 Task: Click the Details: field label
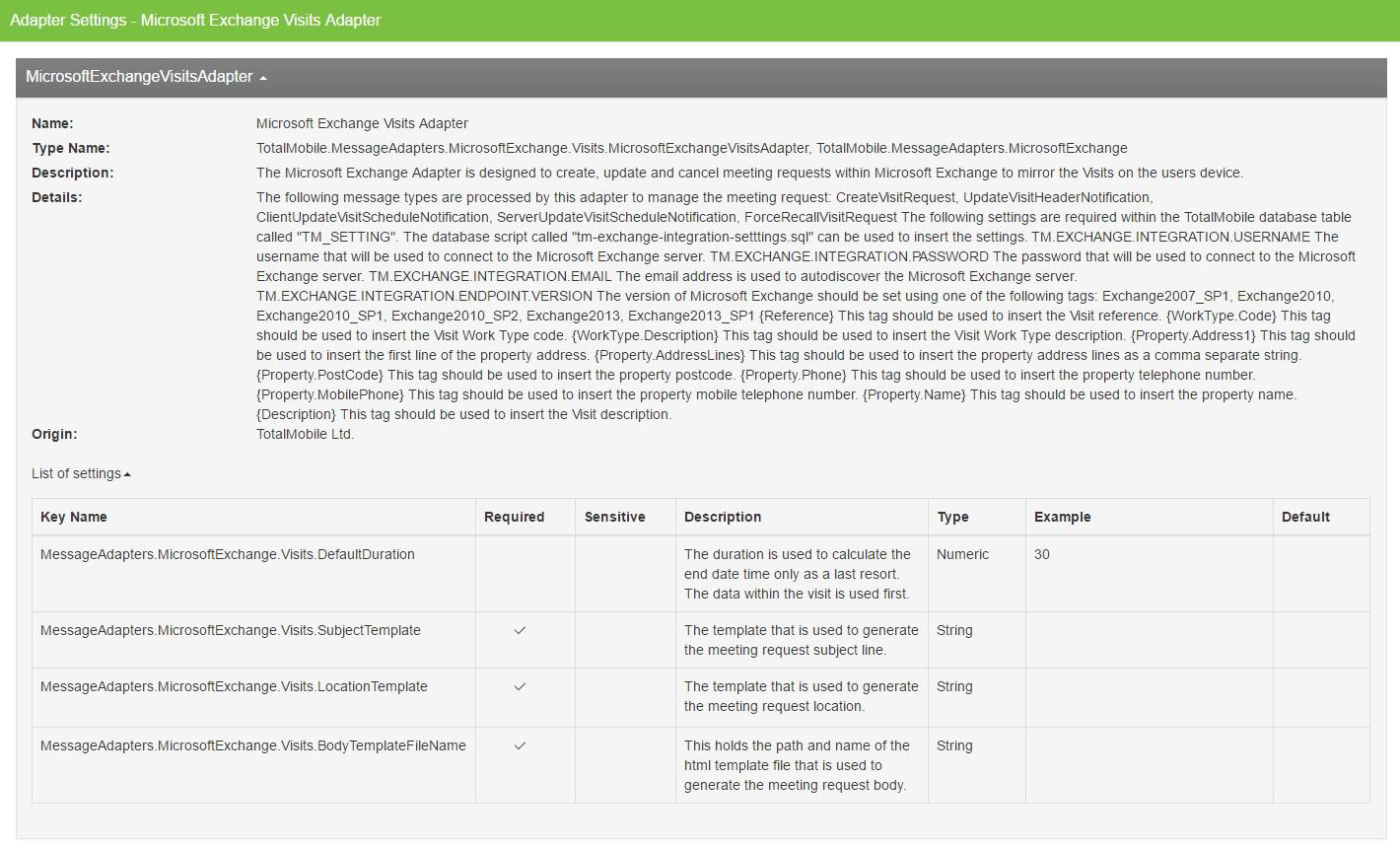point(57,197)
